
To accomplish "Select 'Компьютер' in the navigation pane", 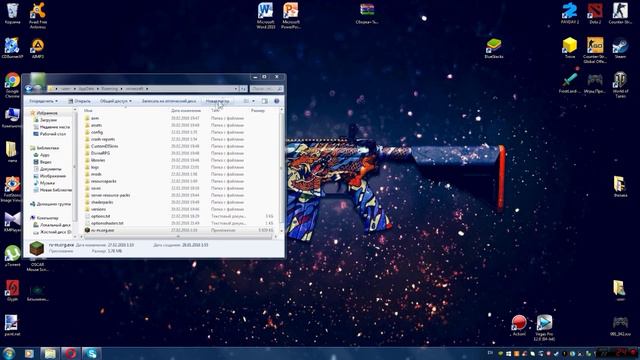I will point(47,218).
